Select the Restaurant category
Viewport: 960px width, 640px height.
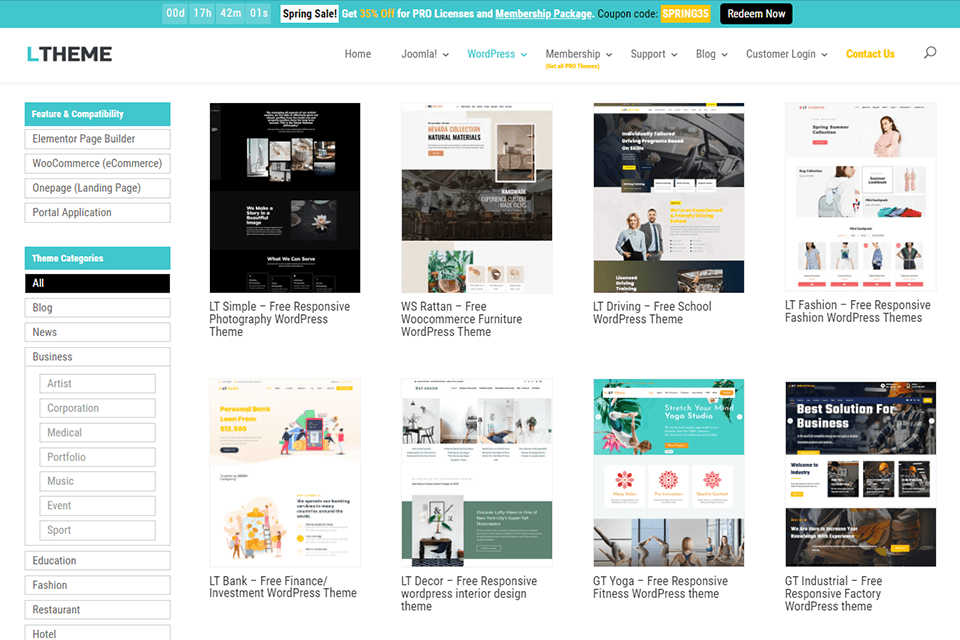click(x=97, y=609)
